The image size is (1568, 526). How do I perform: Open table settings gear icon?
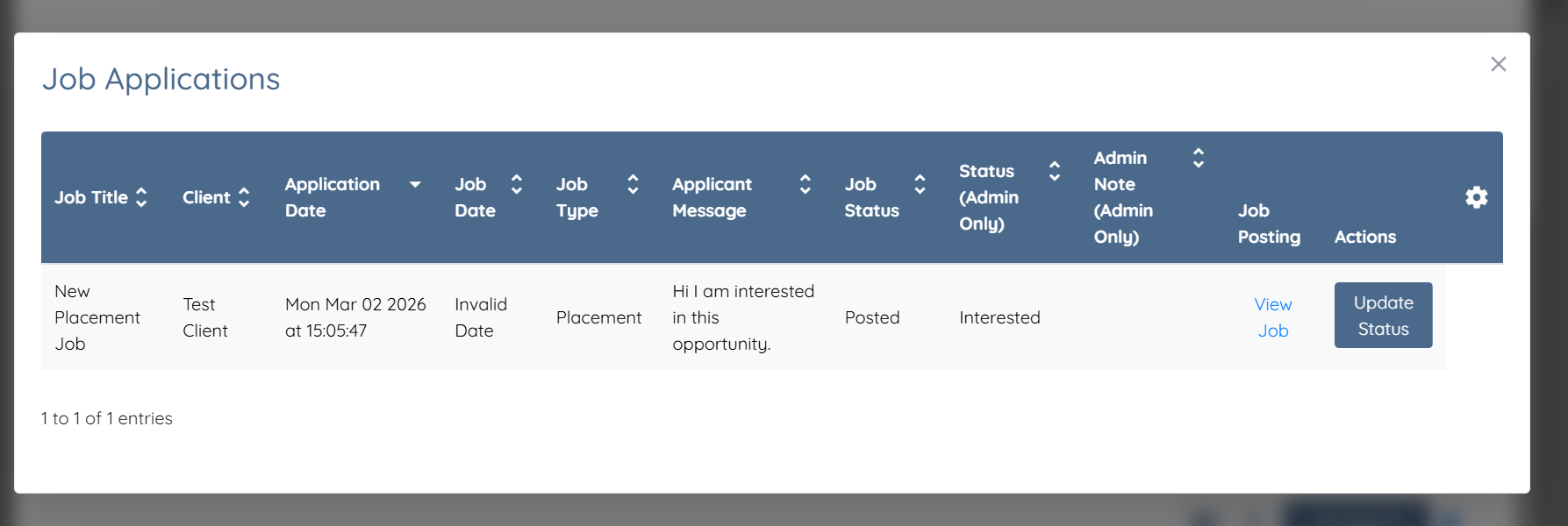1477,197
